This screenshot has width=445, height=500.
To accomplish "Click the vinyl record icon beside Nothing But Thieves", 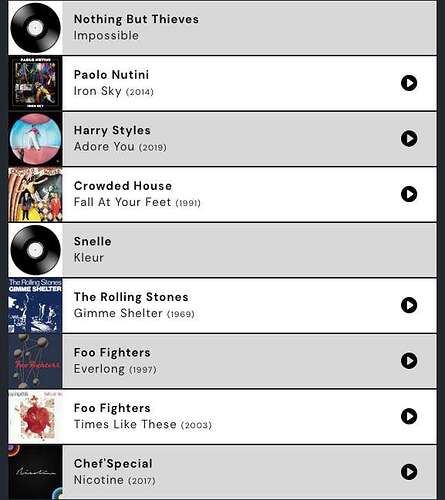I will 35,28.
